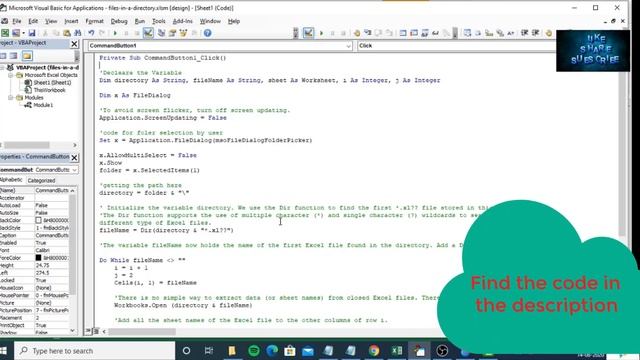Screen dimensions: 640x360
Task: Click View Code icon in Project Explorer
Action: [x=3, y=56]
